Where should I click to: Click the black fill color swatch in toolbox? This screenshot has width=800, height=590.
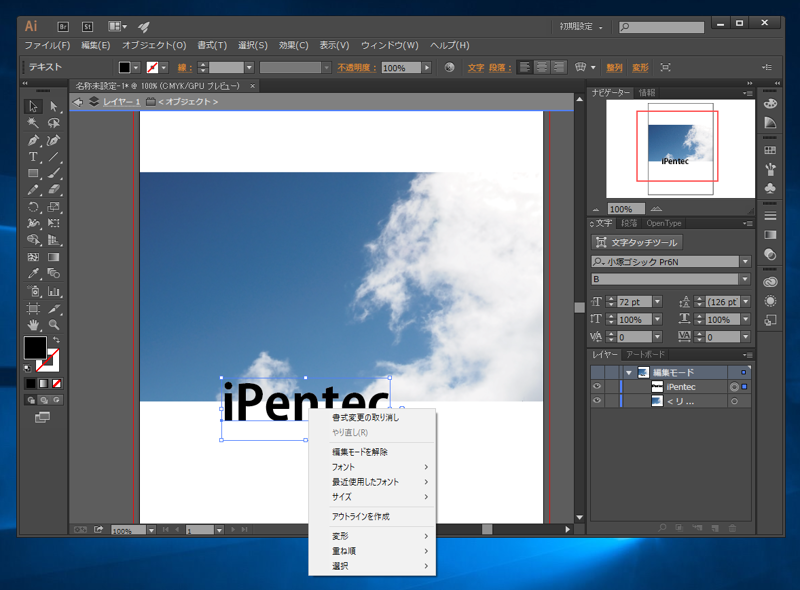coord(35,348)
